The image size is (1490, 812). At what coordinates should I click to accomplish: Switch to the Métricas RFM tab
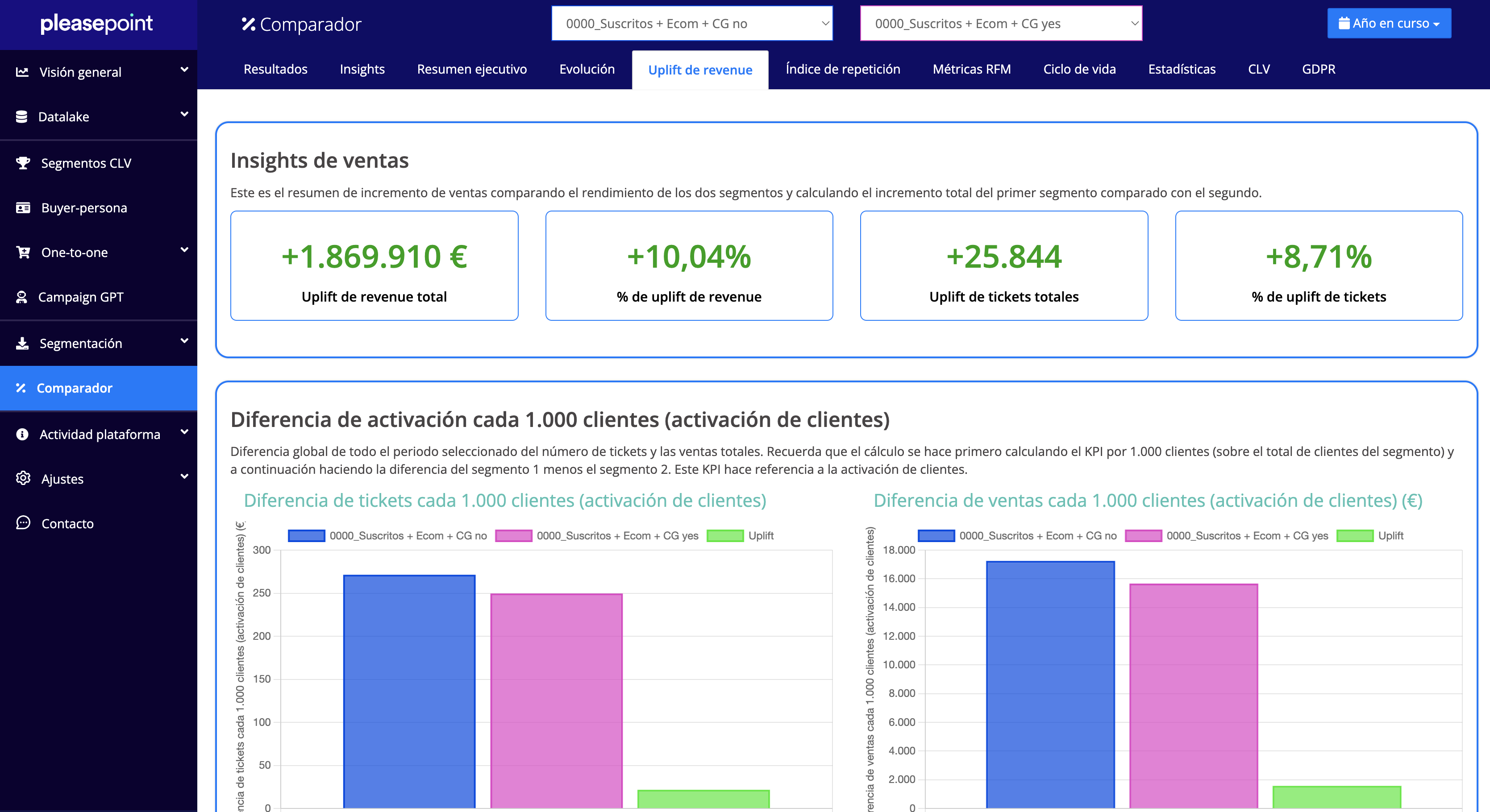click(971, 69)
